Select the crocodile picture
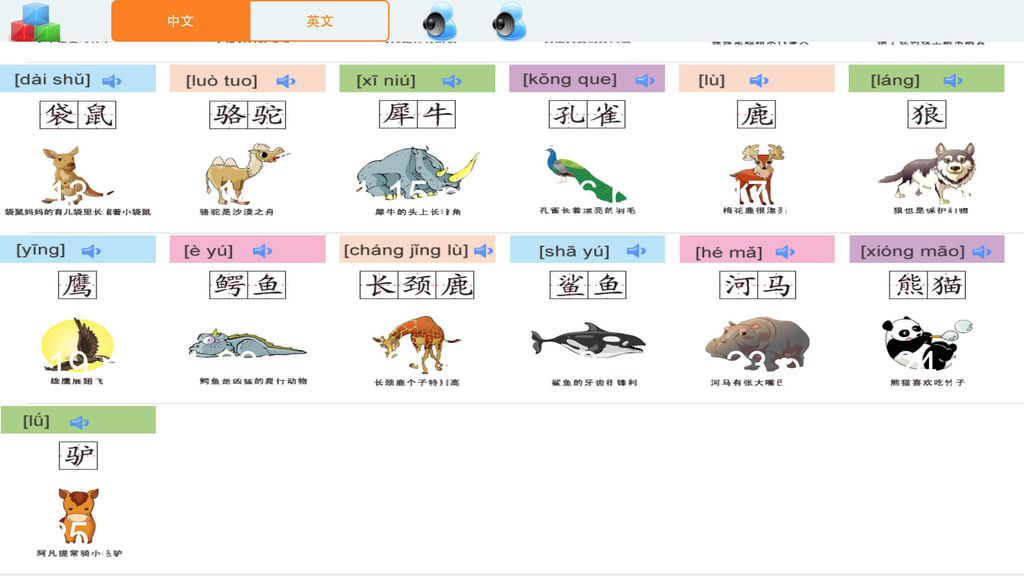The width and height of the screenshot is (1024, 576). (x=247, y=345)
